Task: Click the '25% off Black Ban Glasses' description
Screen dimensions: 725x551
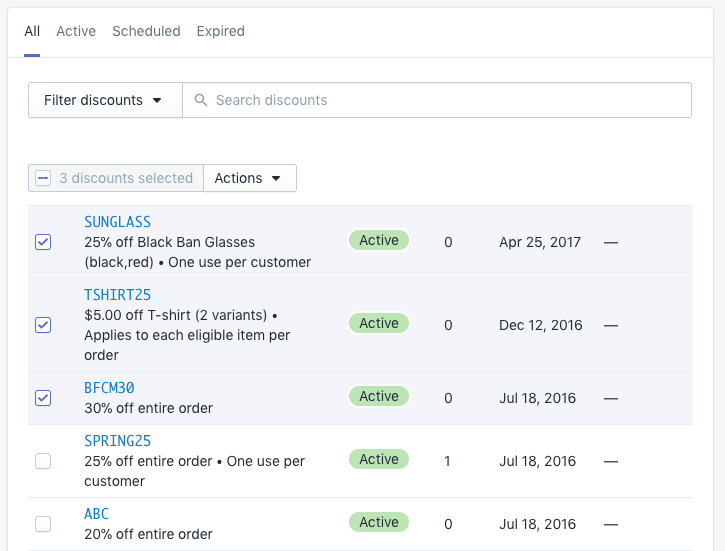Action: pyautogui.click(x=170, y=242)
